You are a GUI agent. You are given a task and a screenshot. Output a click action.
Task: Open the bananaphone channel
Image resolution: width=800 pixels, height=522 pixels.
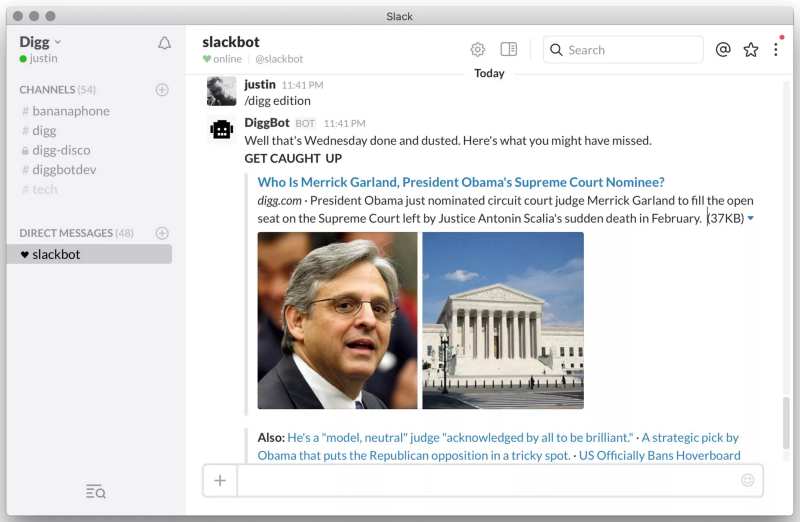[x=66, y=111]
